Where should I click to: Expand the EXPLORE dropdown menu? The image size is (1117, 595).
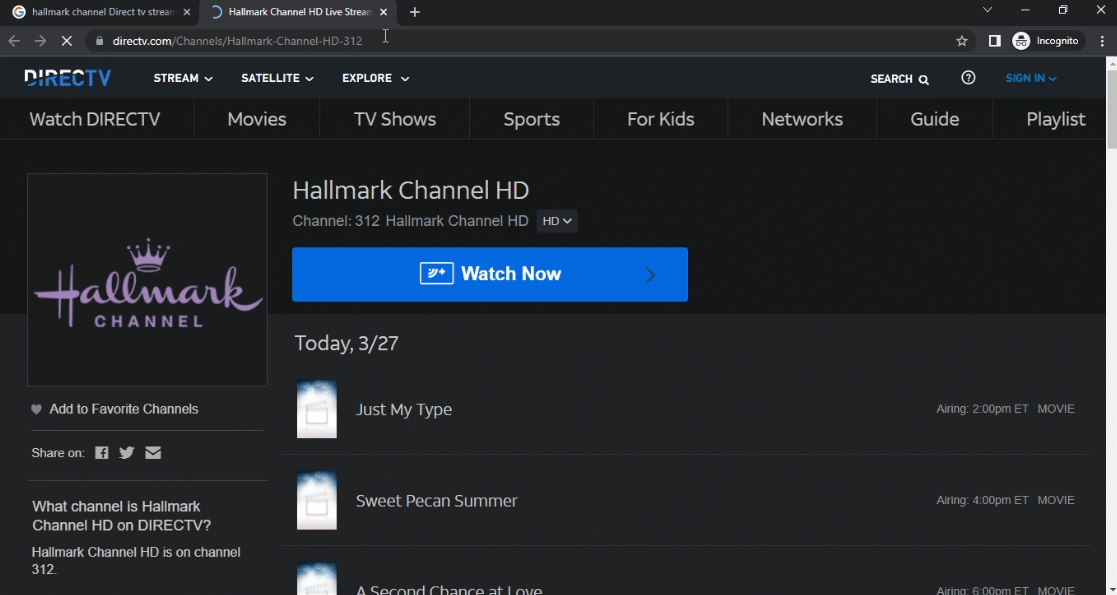click(375, 78)
